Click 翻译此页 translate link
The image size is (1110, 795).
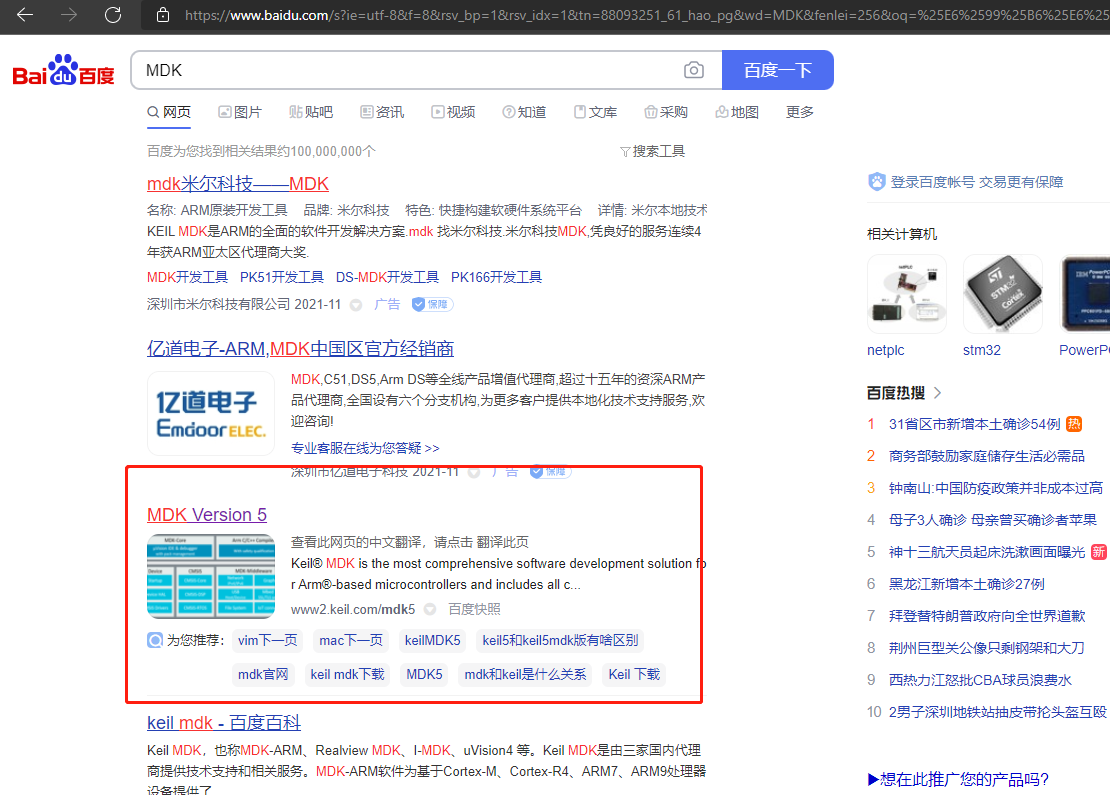(503, 542)
